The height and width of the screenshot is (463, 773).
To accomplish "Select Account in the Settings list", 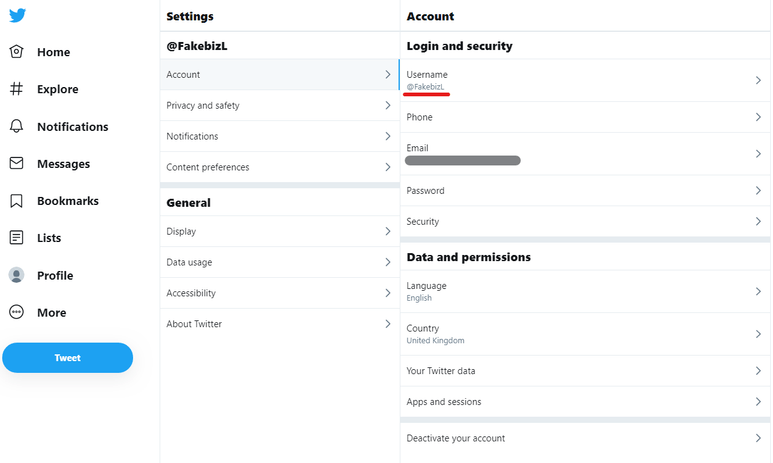I will [x=280, y=74].
